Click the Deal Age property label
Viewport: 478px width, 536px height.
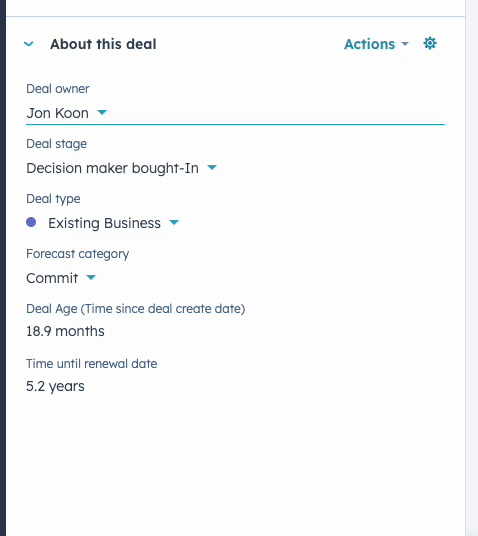pos(136,309)
